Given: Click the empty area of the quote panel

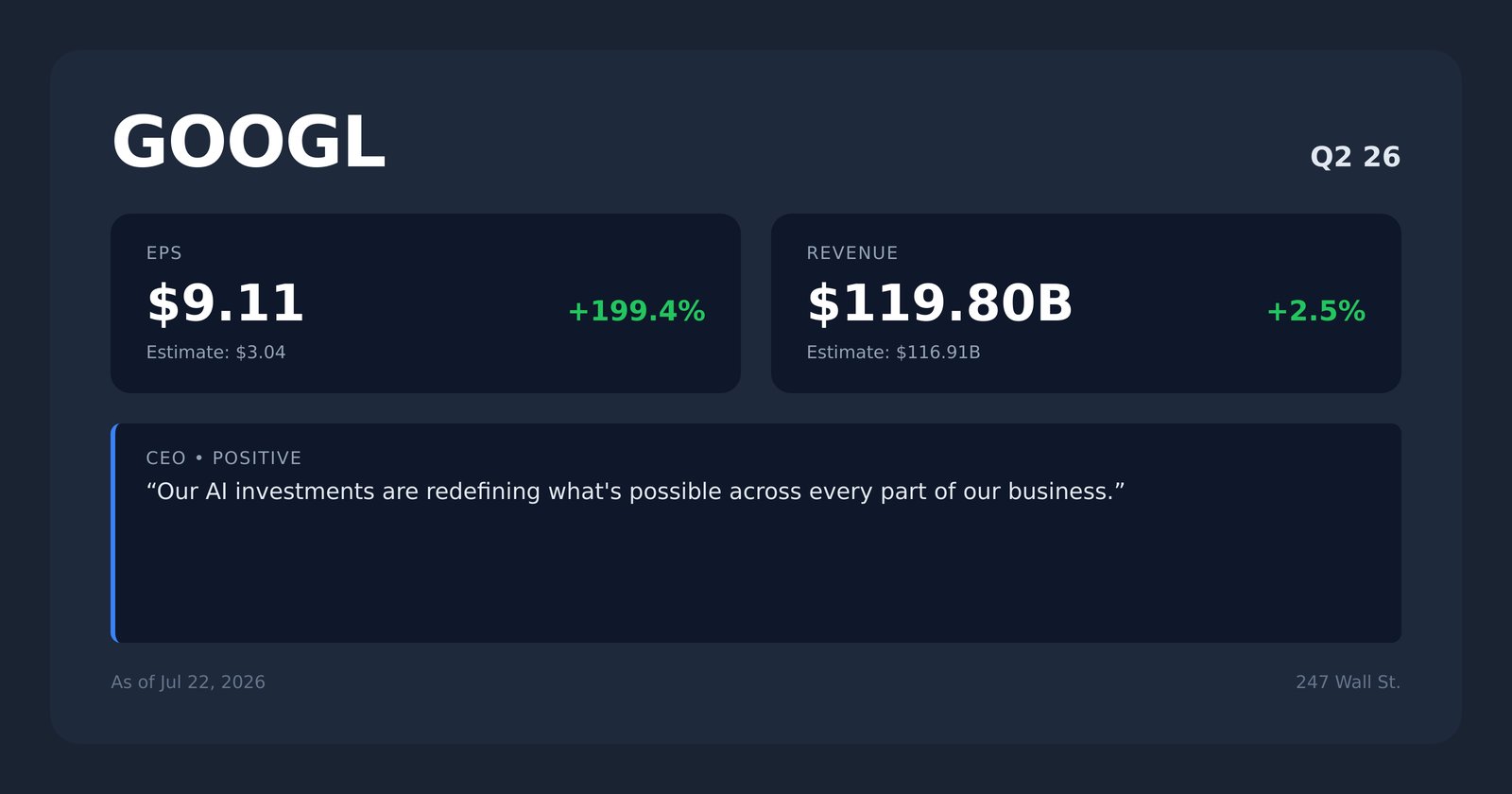Looking at the screenshot, I should pyautogui.click(x=756, y=577).
